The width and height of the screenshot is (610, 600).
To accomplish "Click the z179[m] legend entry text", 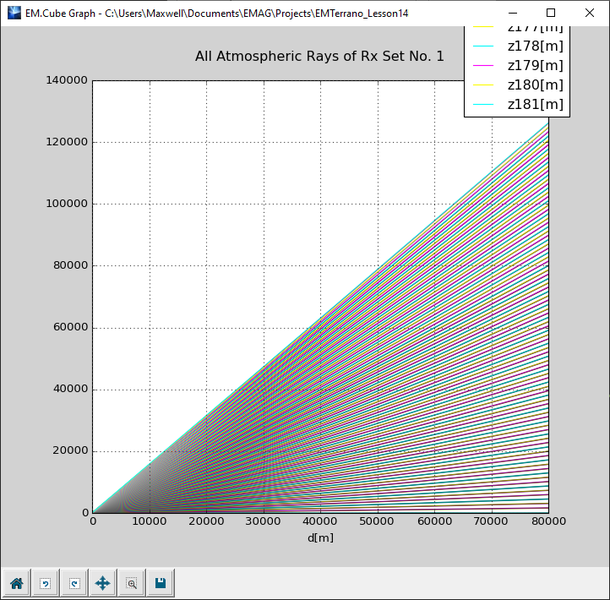I will click(535, 66).
